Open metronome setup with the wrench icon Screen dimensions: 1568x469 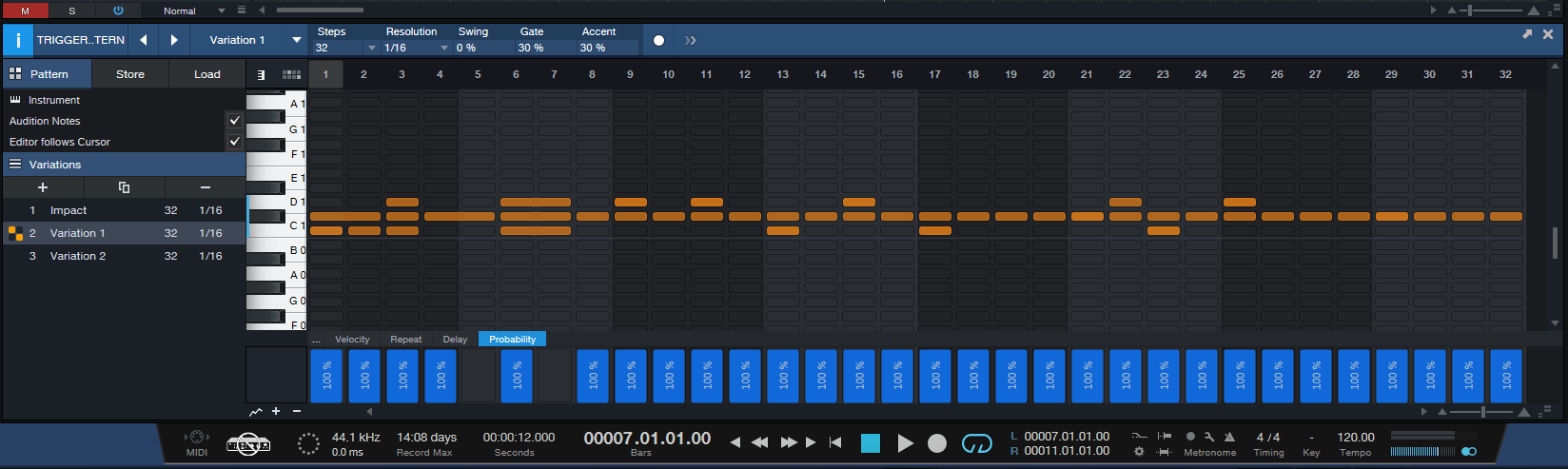1209,437
